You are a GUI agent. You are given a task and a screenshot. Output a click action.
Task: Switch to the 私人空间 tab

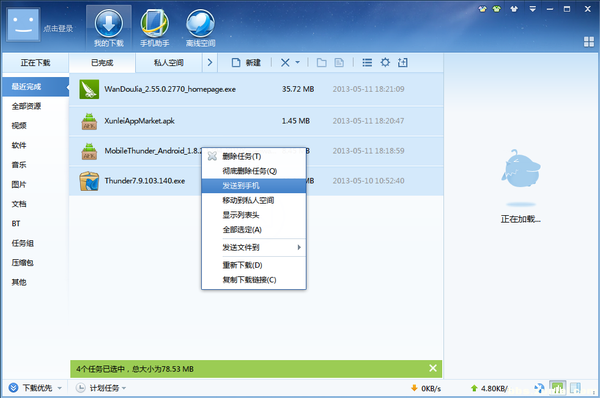pos(168,63)
